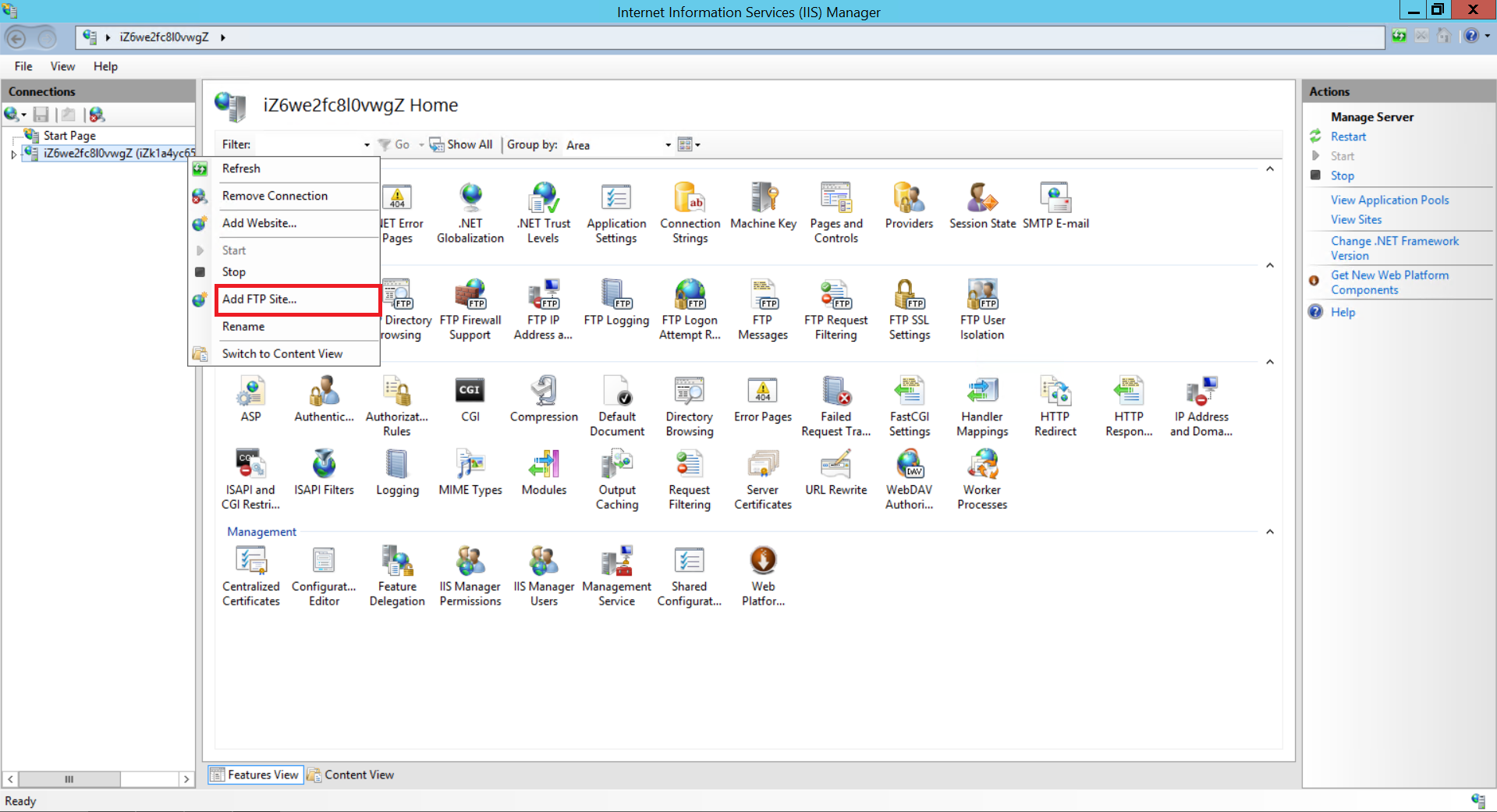The width and height of the screenshot is (1497, 812).
Task: Open the .NET Globalization feature
Action: click(470, 212)
